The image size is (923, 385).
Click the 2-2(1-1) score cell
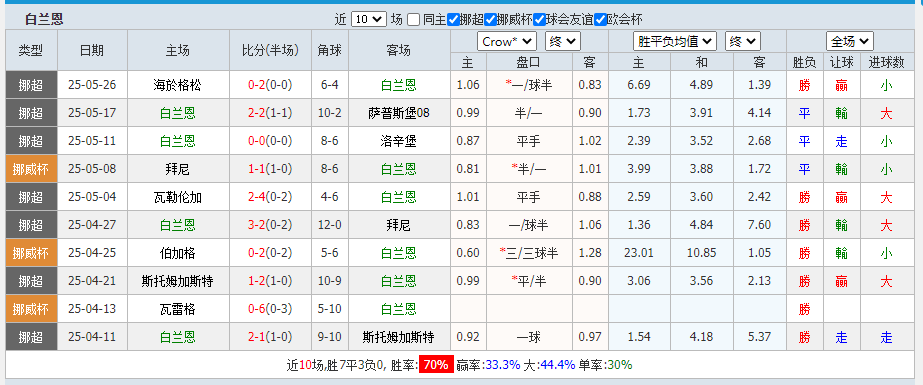[270, 113]
